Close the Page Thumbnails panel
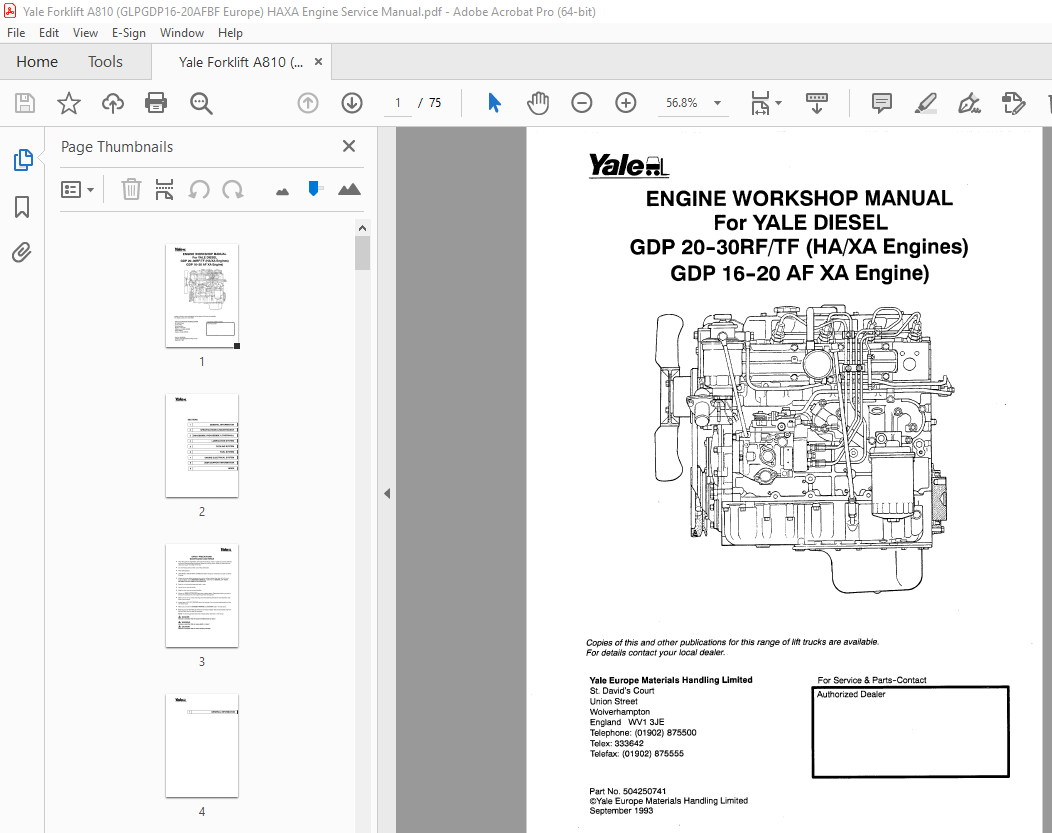 pyautogui.click(x=349, y=146)
